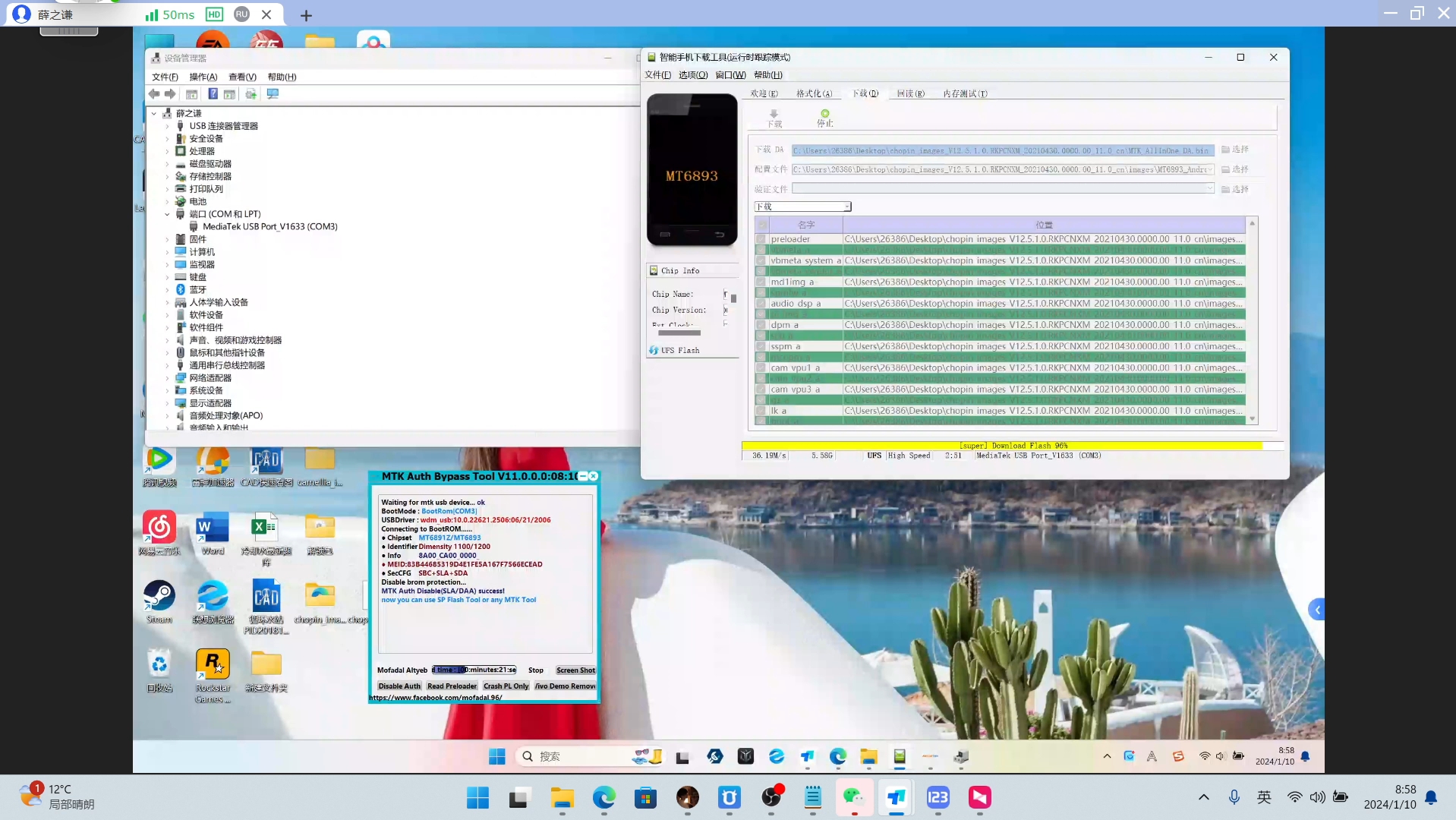The height and width of the screenshot is (820, 1456).
Task: Open the 验证文件 path dropdown arrow
Action: [1210, 189]
